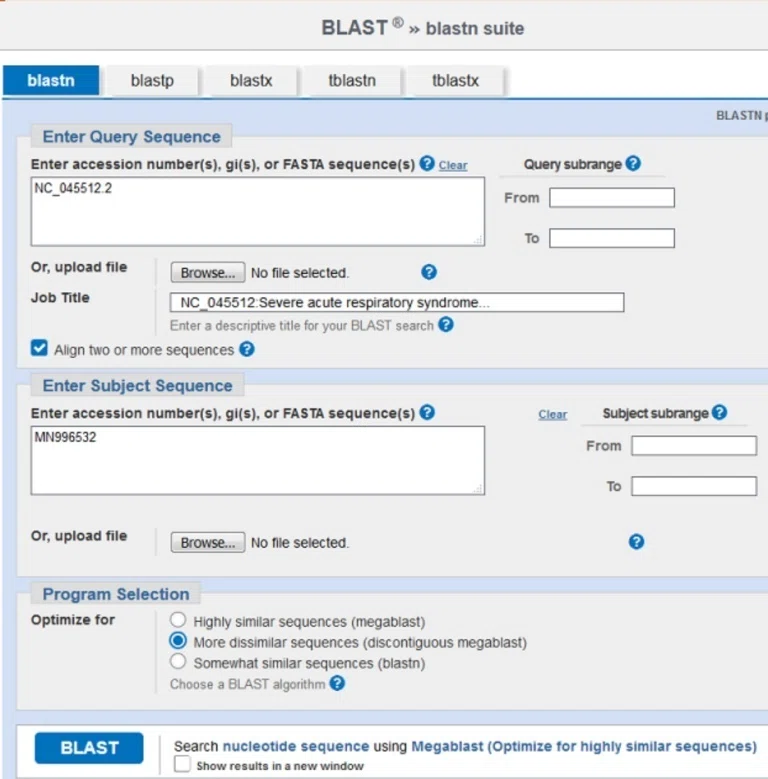768x779 pixels.
Task: Click help icon beside subject upload file
Action: pos(636,542)
